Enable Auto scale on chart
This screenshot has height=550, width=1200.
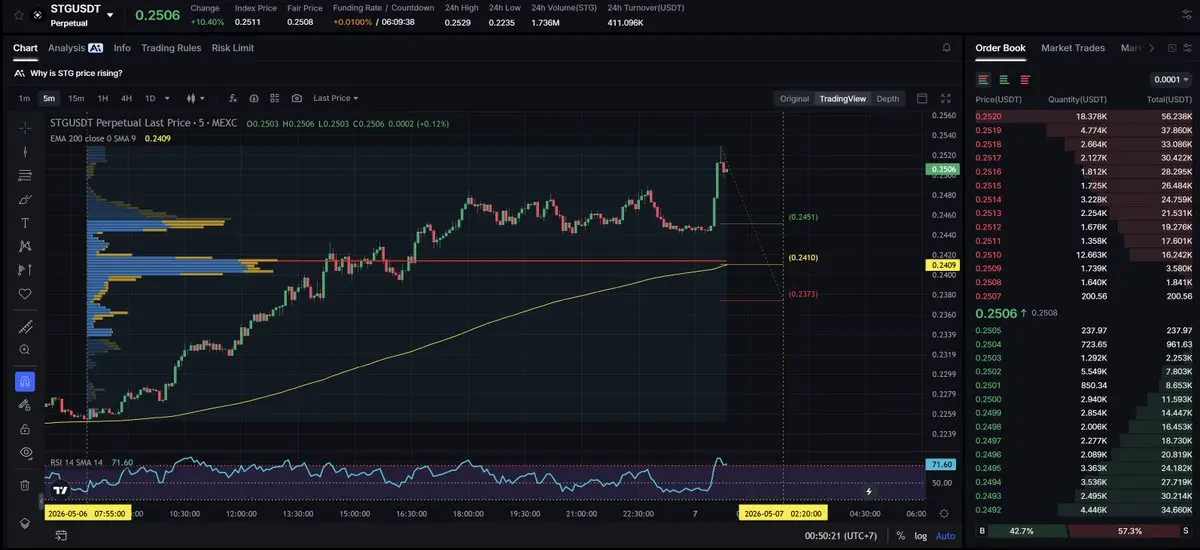pyautogui.click(x=945, y=535)
